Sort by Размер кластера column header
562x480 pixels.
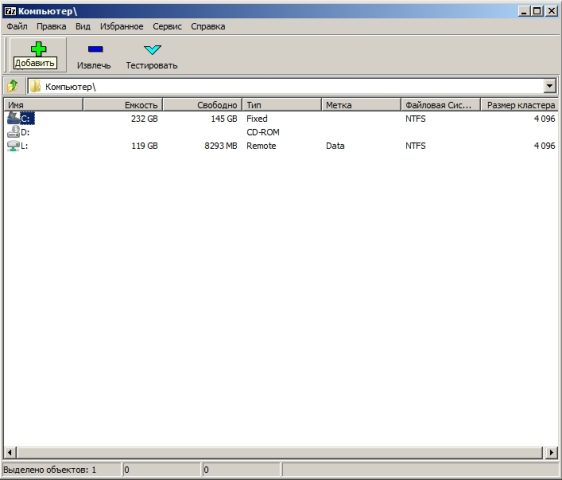coord(519,105)
